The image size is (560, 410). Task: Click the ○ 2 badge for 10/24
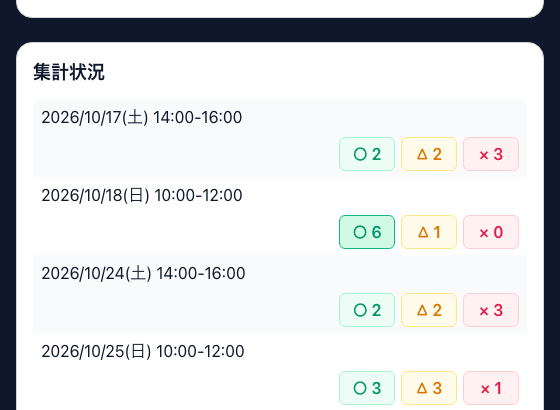pyautogui.click(x=367, y=310)
